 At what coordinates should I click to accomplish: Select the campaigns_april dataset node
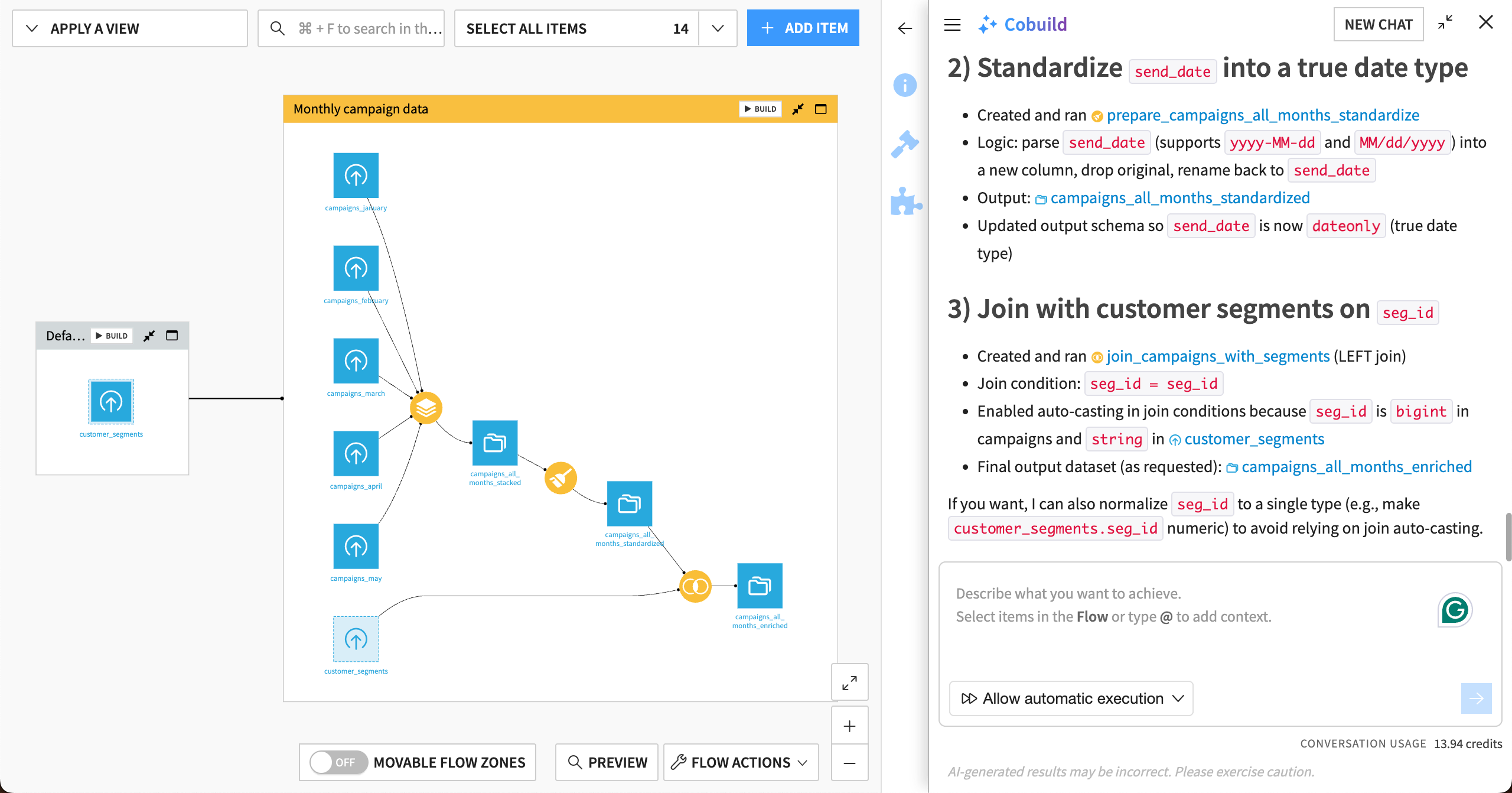pos(356,454)
